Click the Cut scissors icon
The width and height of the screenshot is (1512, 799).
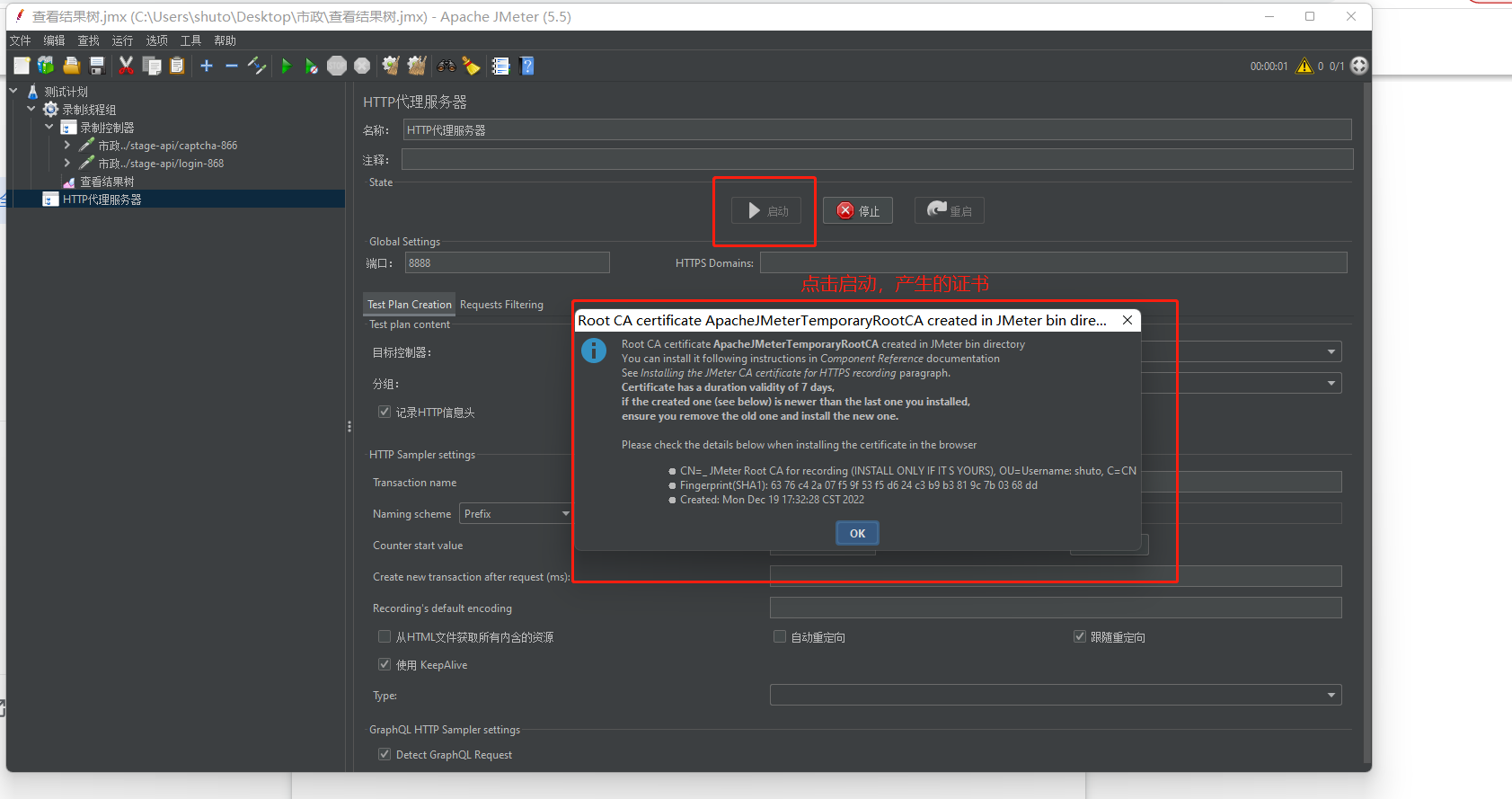pyautogui.click(x=126, y=66)
